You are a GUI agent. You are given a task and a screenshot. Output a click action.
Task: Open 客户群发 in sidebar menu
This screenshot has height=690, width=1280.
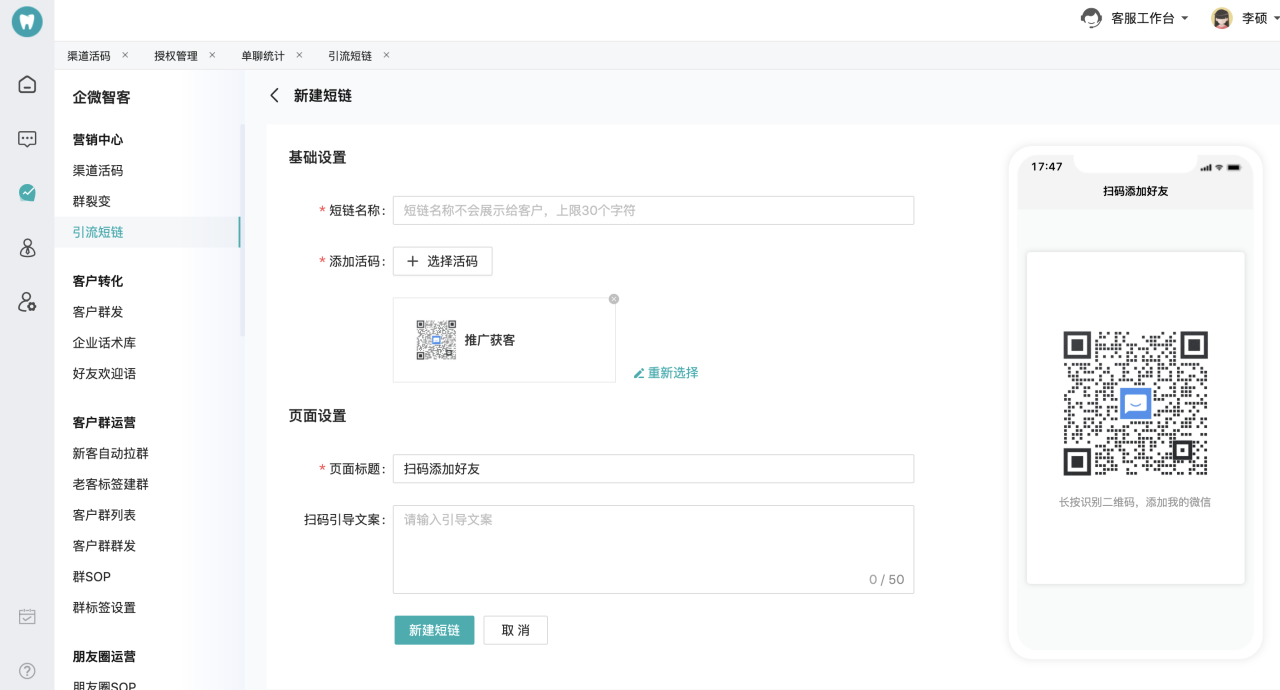coord(98,312)
